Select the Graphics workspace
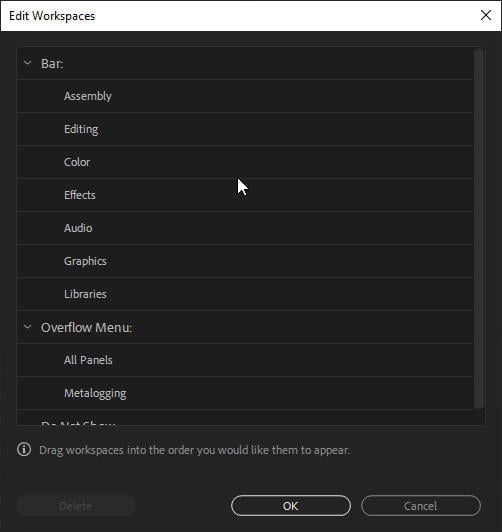The image size is (502, 532). [244, 261]
